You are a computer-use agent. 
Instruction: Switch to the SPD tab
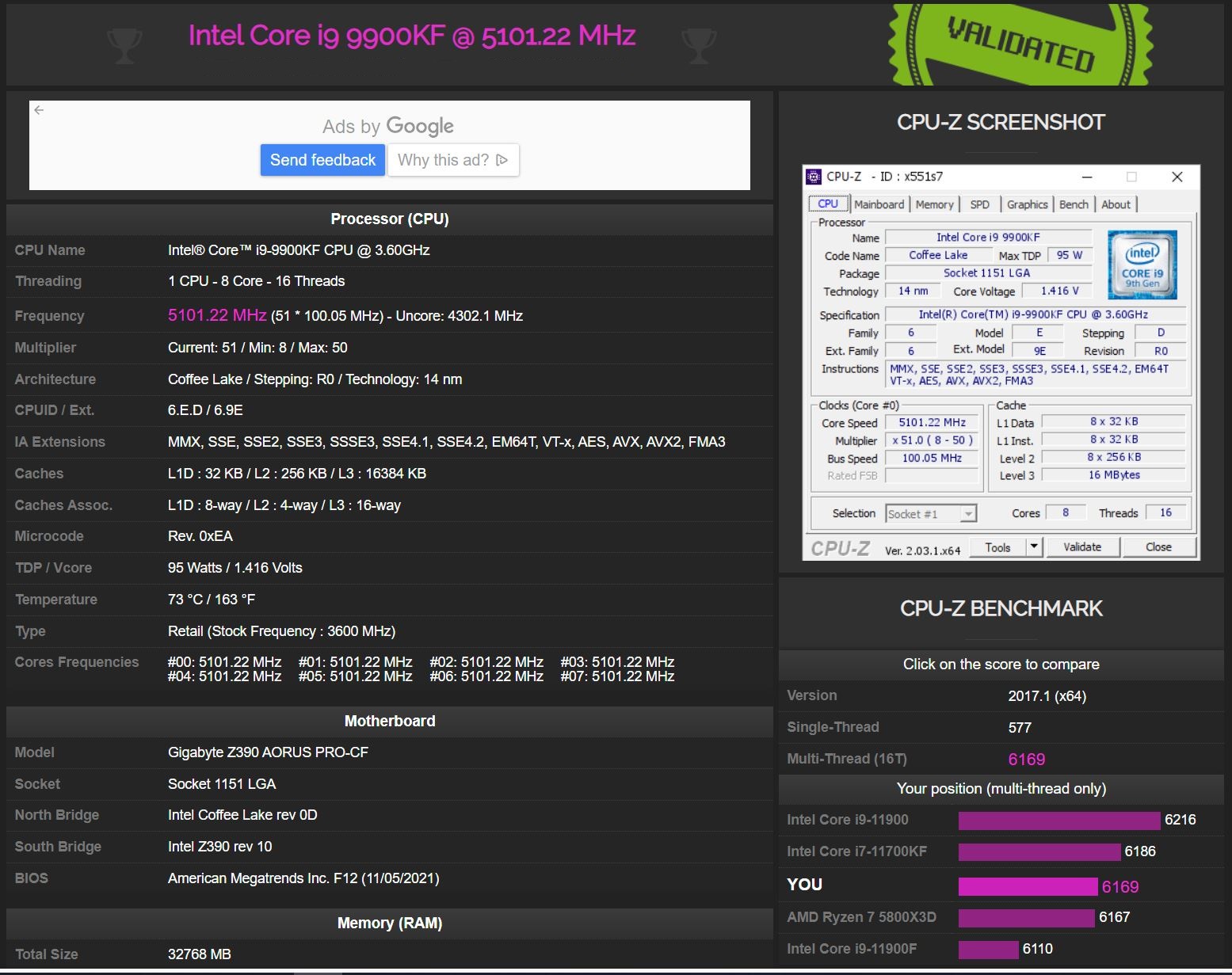[980, 204]
